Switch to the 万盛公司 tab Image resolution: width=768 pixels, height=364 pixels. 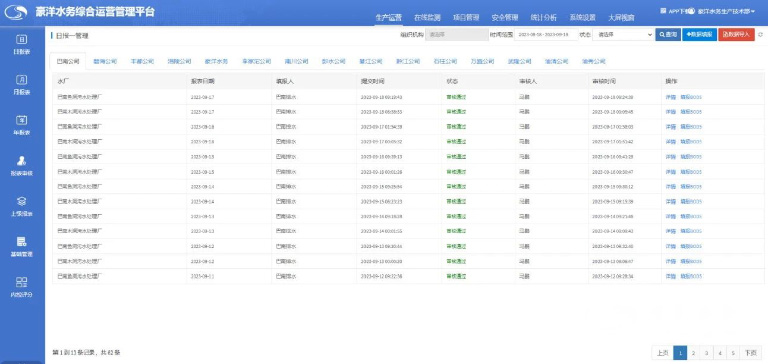pos(482,62)
